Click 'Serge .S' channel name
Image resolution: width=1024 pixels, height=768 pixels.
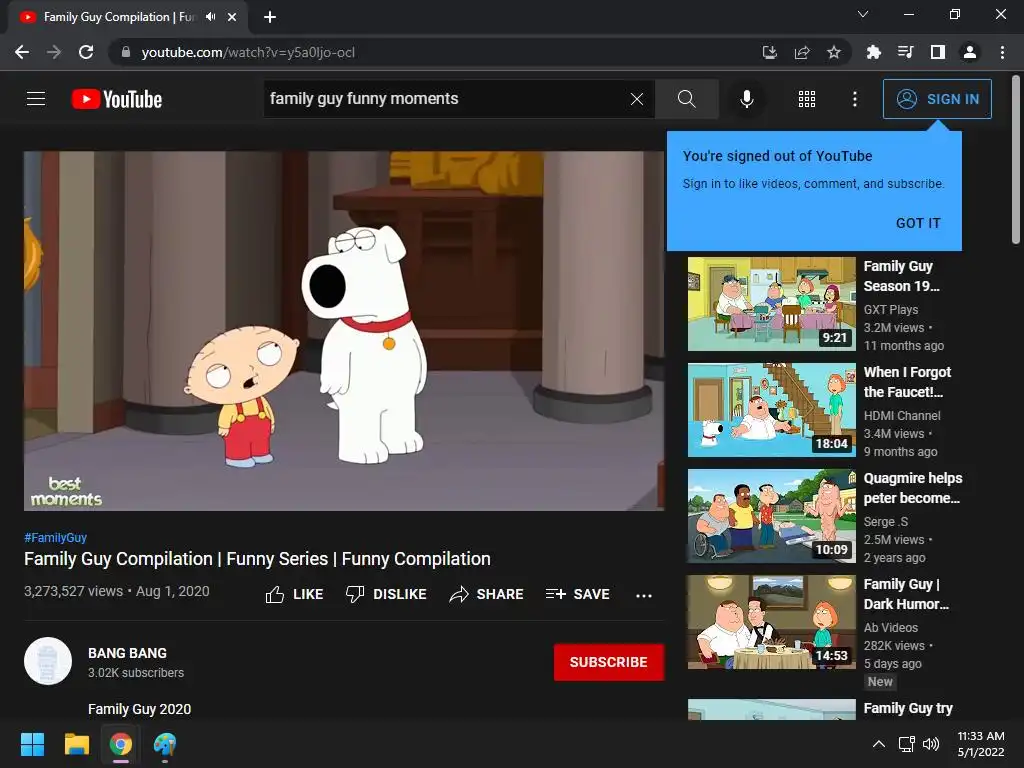pyautogui.click(x=886, y=522)
